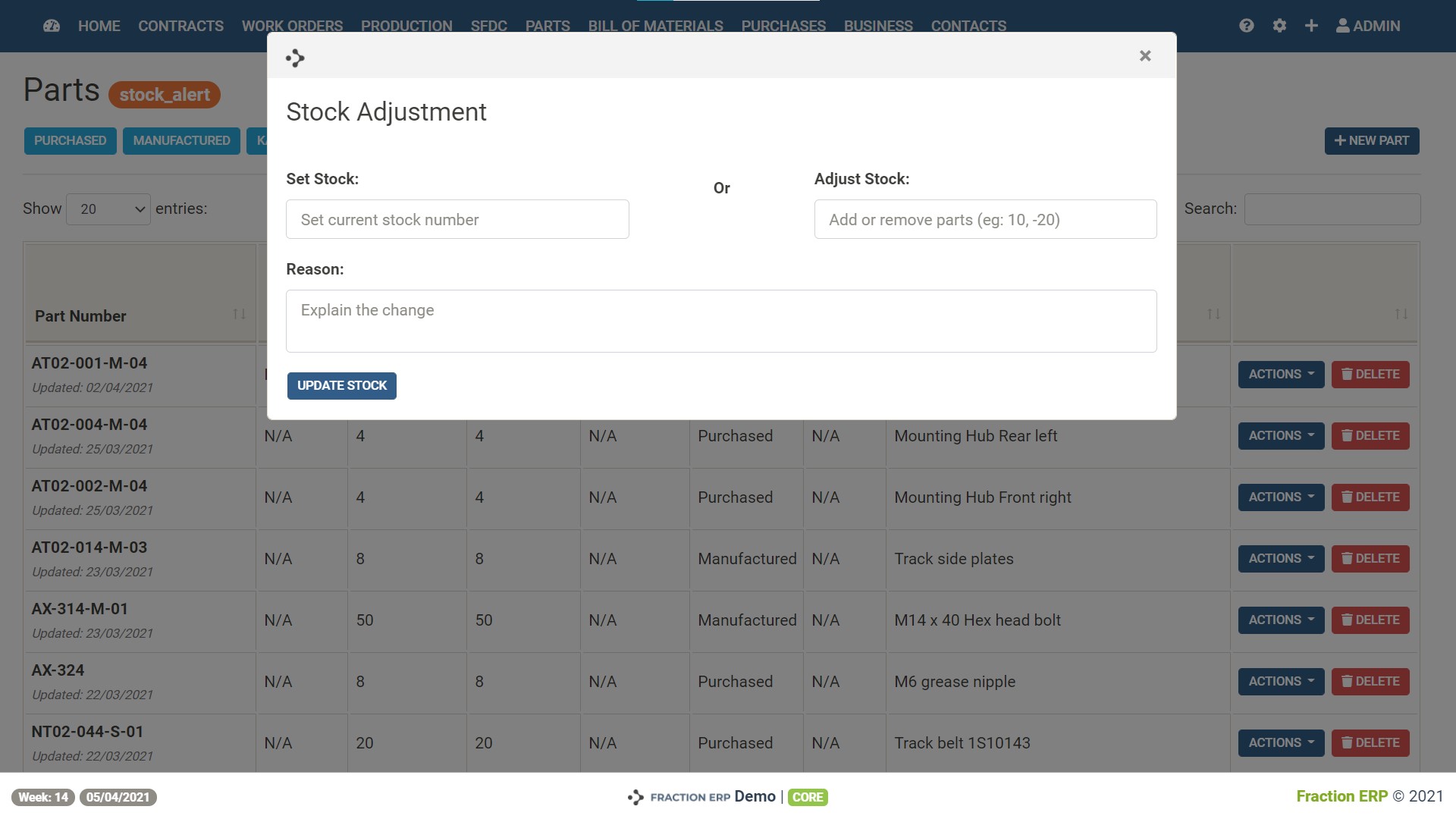Open ACTIONS menu for NT02-044-S-01
This screenshot has height=819, width=1456.
pyautogui.click(x=1281, y=743)
